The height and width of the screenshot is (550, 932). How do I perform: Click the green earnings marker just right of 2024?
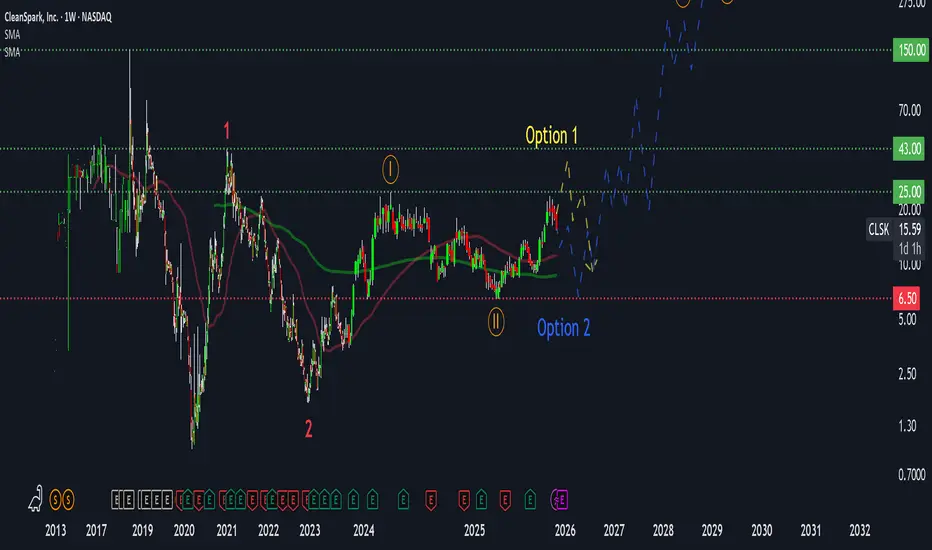click(372, 500)
